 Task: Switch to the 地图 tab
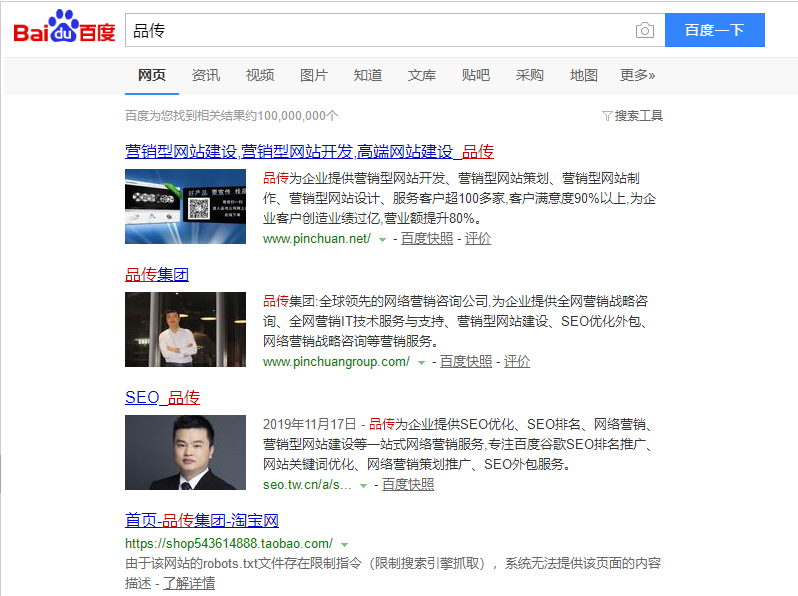click(583, 75)
